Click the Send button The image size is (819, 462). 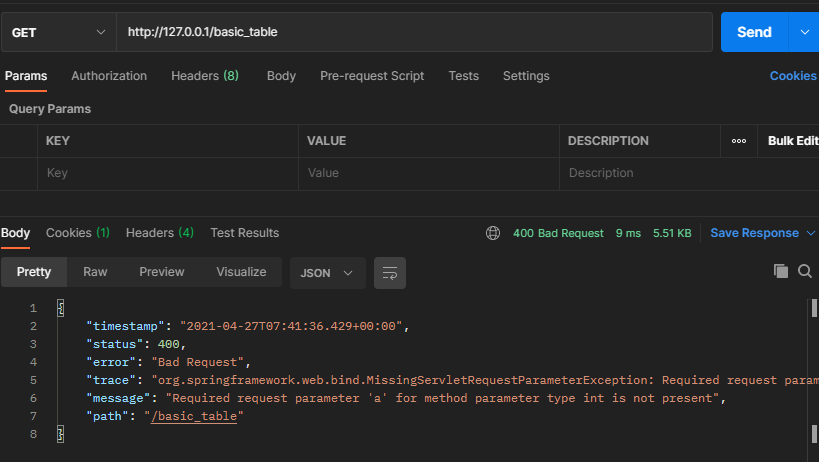[754, 32]
